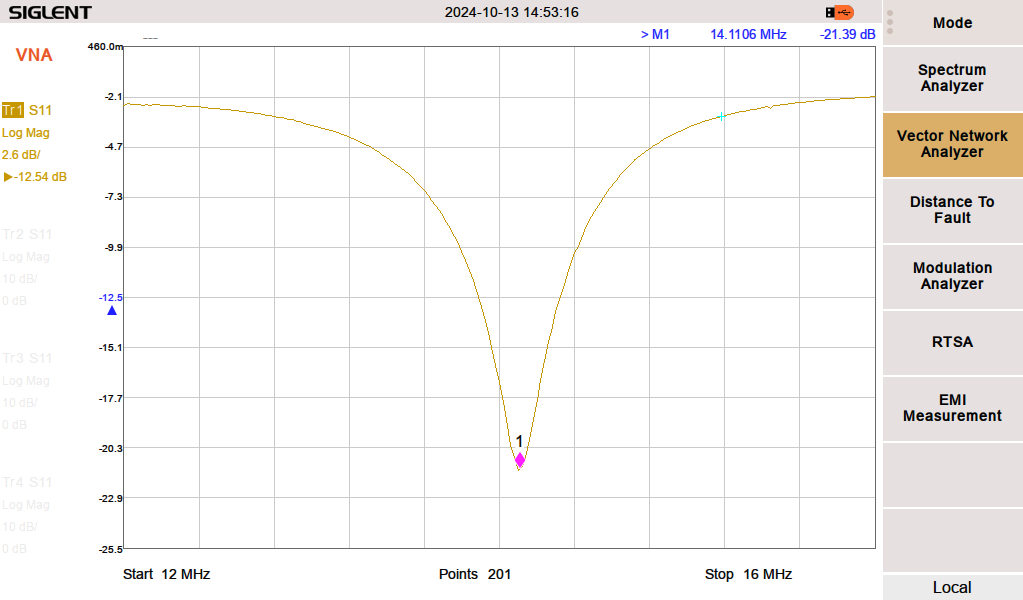This screenshot has height=600, width=1023.
Task: Select EMI Measurement mode
Action: point(952,408)
